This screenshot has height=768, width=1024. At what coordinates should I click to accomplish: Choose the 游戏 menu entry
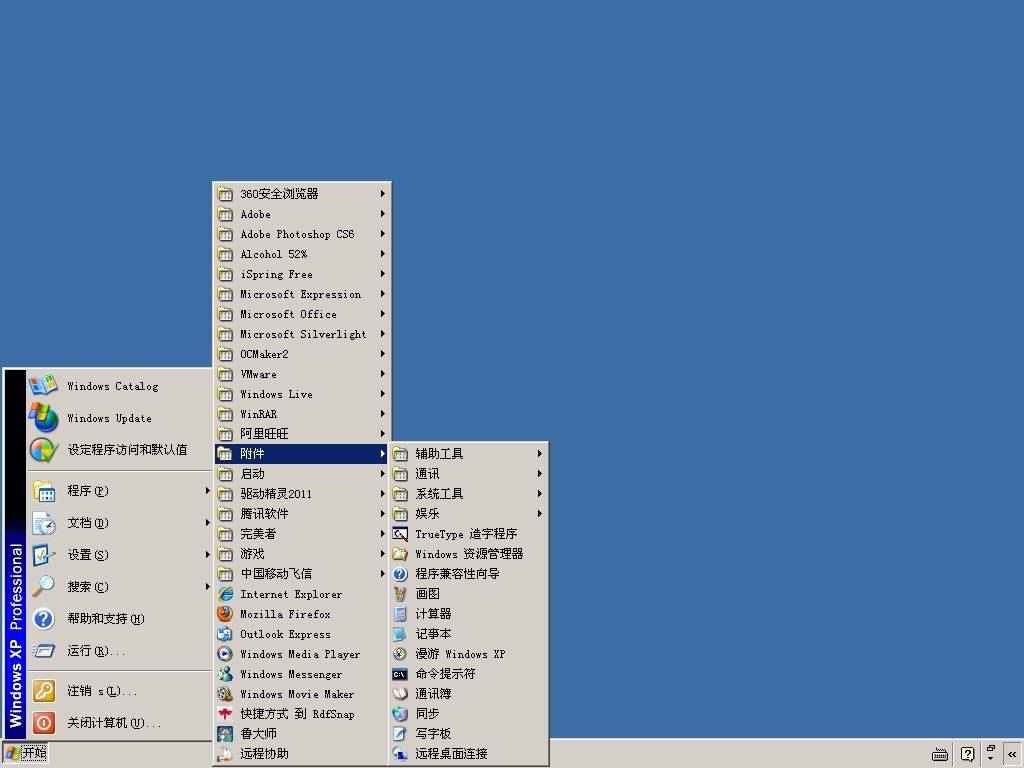click(302, 554)
